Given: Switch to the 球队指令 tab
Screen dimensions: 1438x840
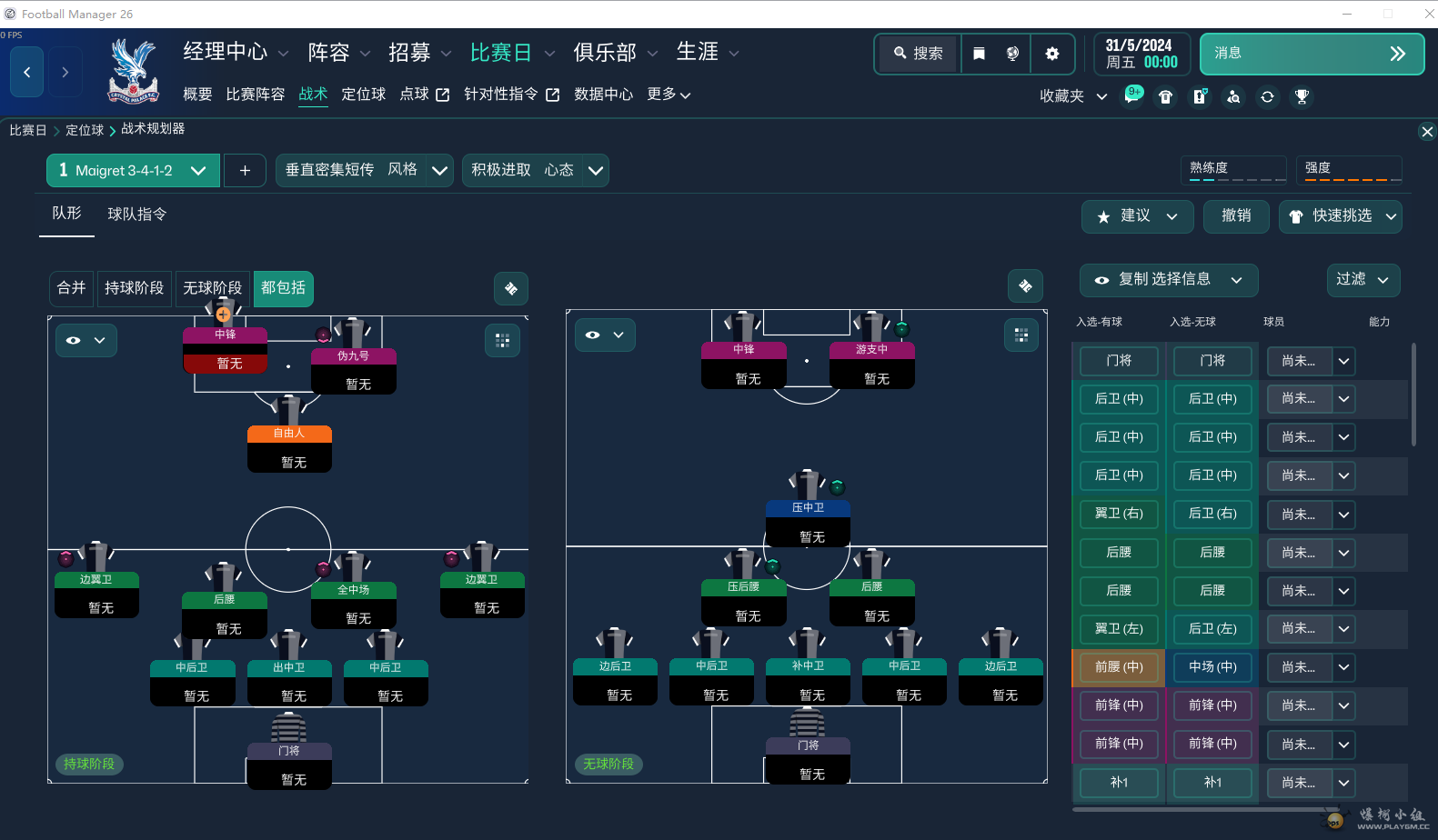Looking at the screenshot, I should tap(136, 215).
